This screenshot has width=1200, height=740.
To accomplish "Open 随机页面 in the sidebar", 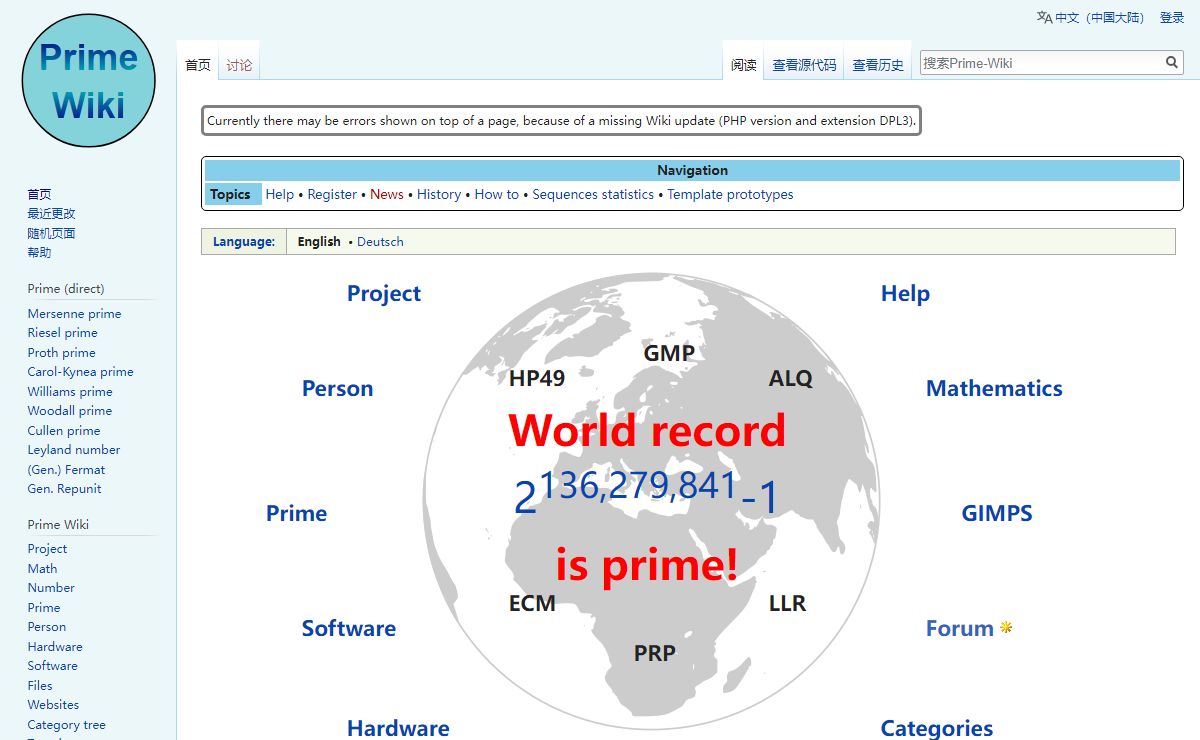I will pos(51,233).
